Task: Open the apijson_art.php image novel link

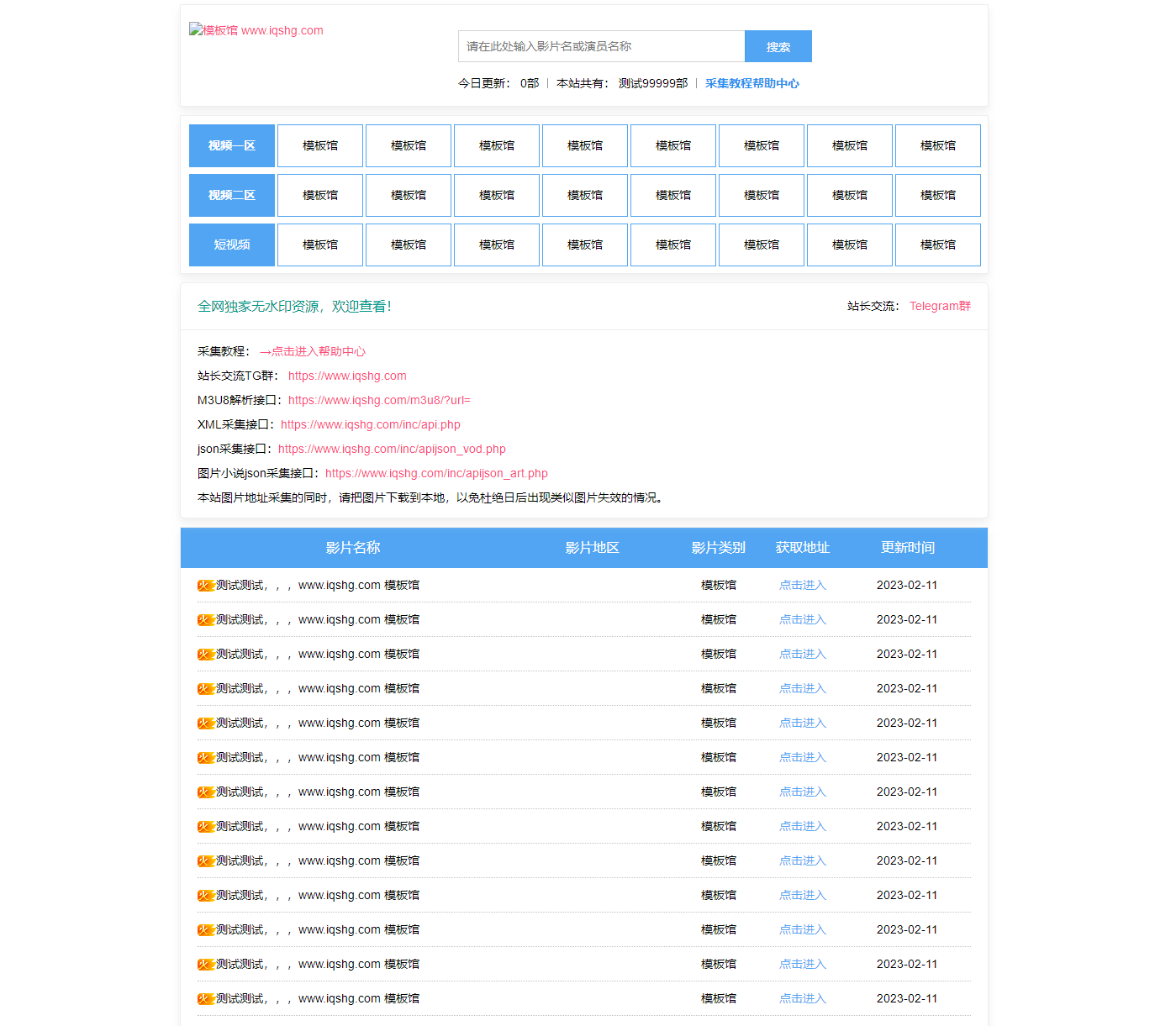Action: pos(436,473)
